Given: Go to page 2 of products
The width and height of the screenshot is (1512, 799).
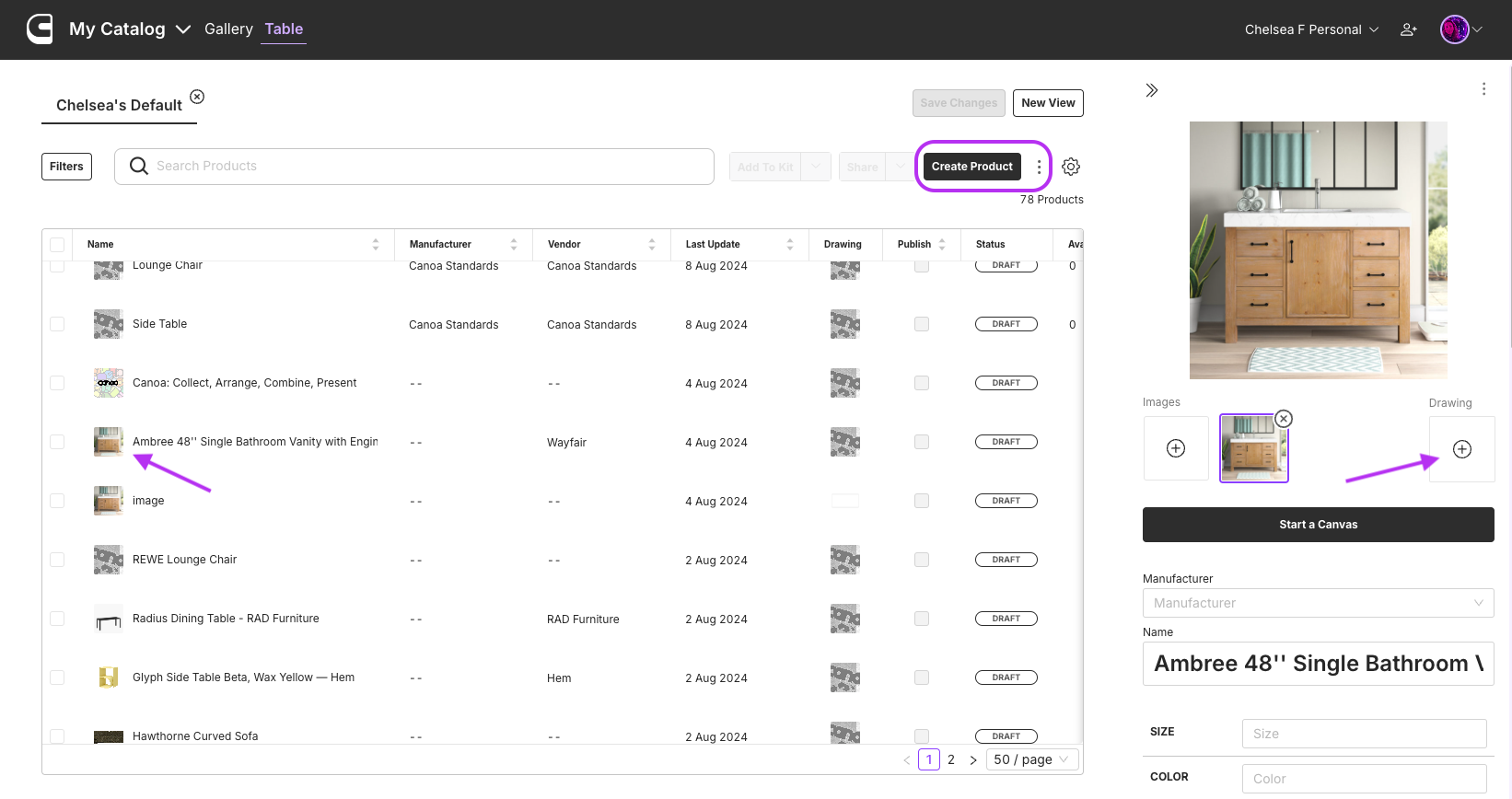Looking at the screenshot, I should 951,759.
